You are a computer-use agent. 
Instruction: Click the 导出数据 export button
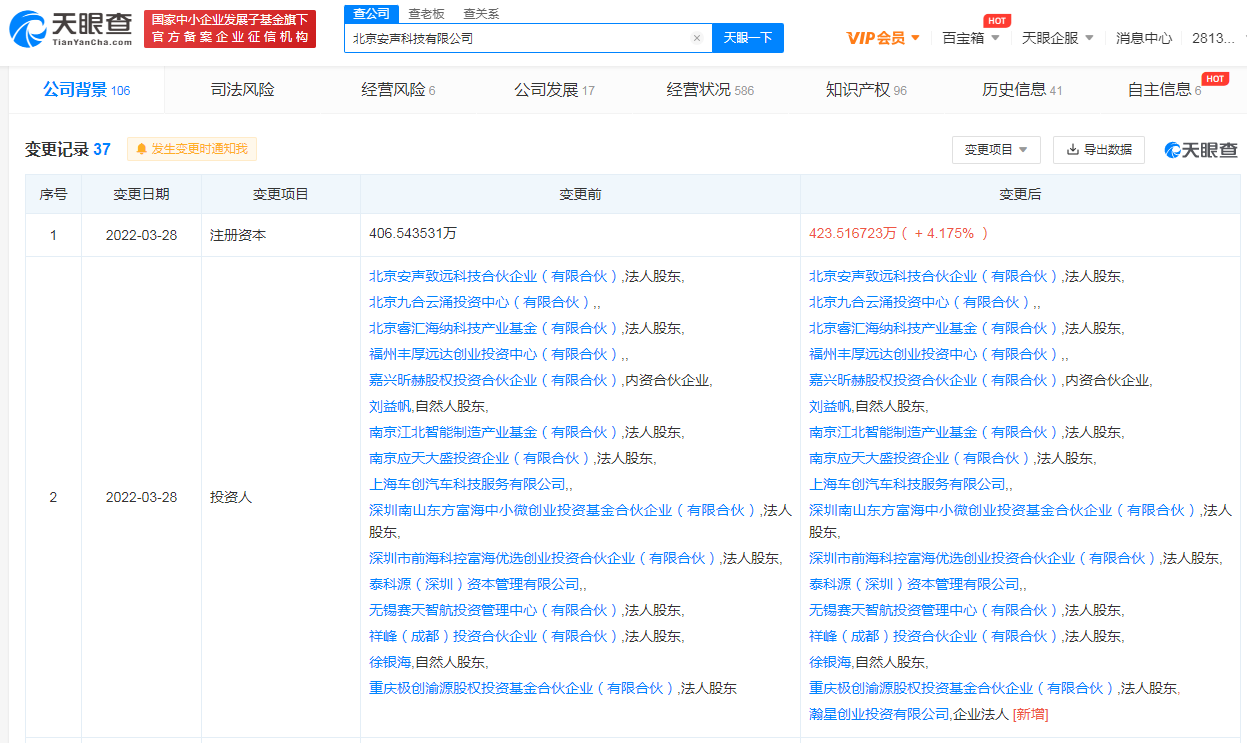tap(1099, 150)
